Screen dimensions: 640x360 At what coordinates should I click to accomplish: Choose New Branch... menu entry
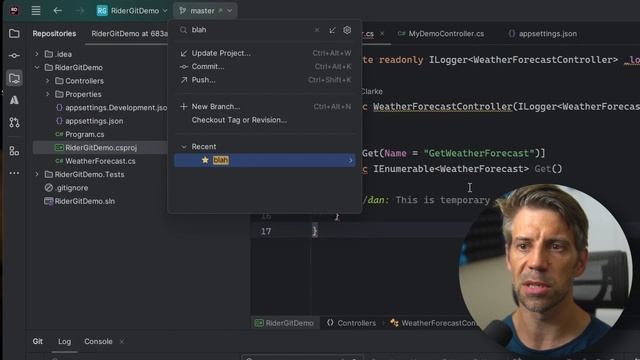click(x=264, y=107)
